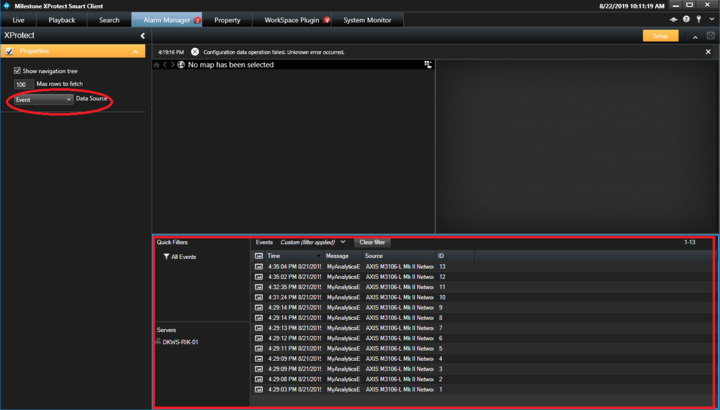This screenshot has height=410, width=720.
Task: Open the help question mark icon
Action: (686, 20)
